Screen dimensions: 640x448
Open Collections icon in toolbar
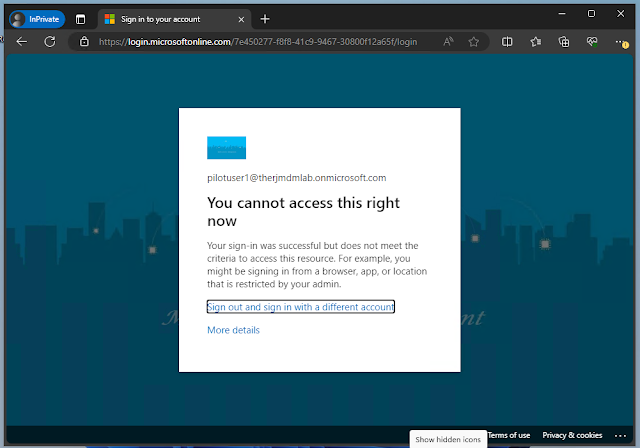coord(564,42)
